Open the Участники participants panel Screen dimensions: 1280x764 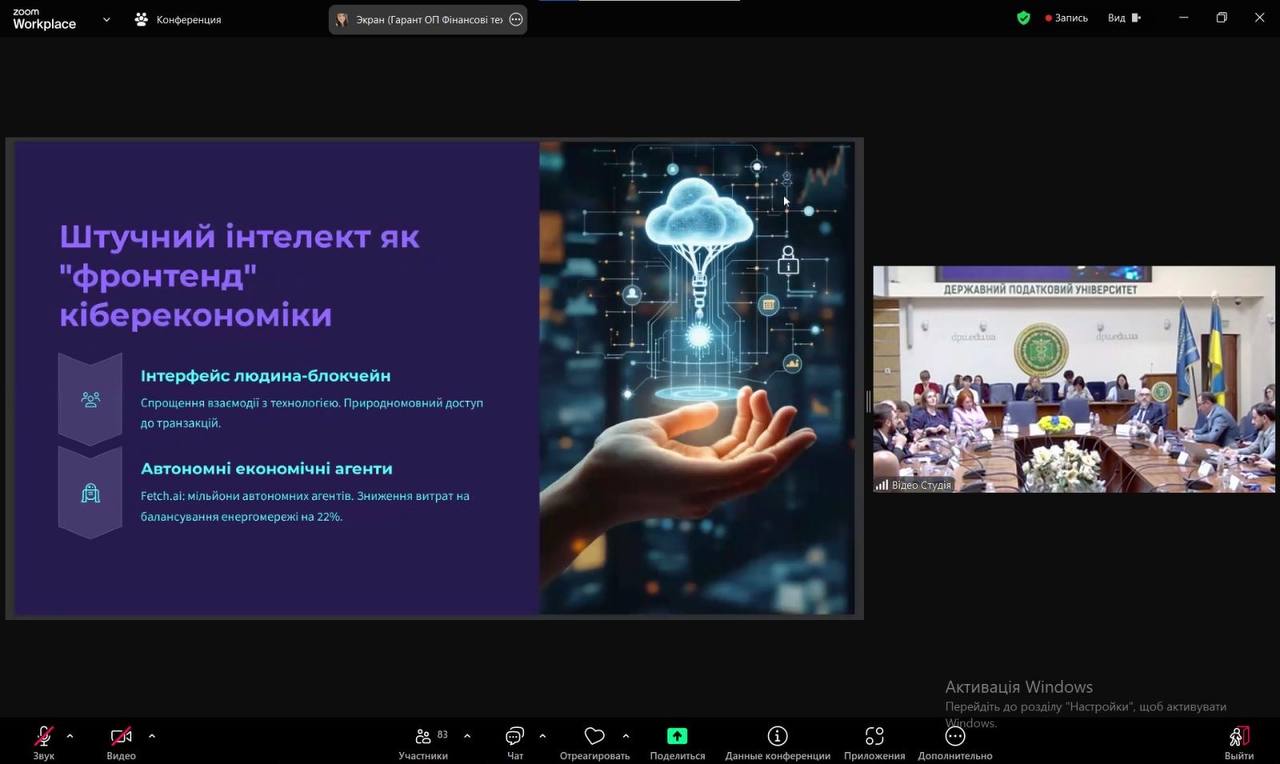424,737
